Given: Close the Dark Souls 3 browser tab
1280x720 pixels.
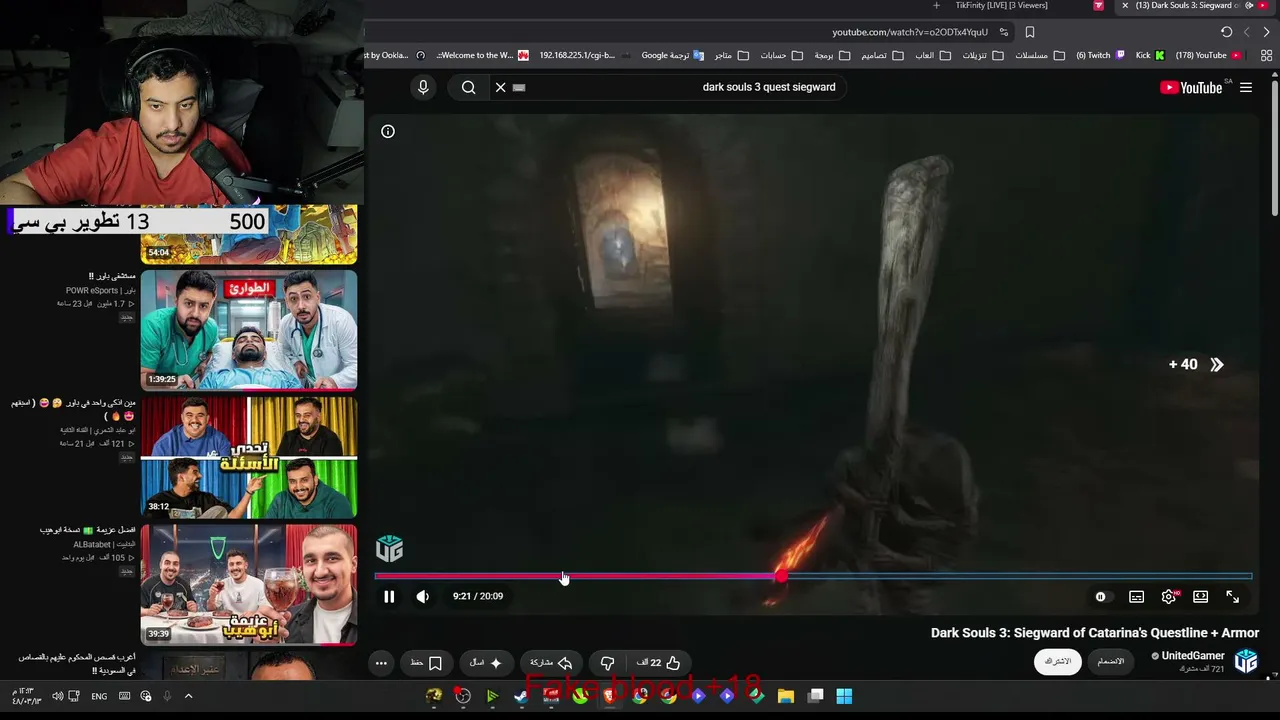Looking at the screenshot, I should (1125, 6).
